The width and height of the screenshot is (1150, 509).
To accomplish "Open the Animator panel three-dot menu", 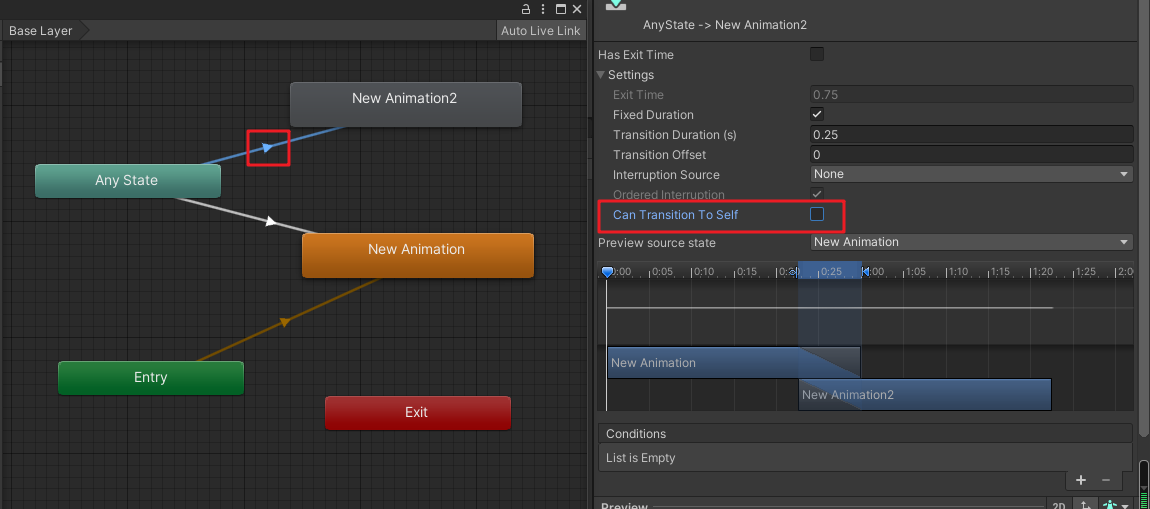I will click(x=549, y=8).
